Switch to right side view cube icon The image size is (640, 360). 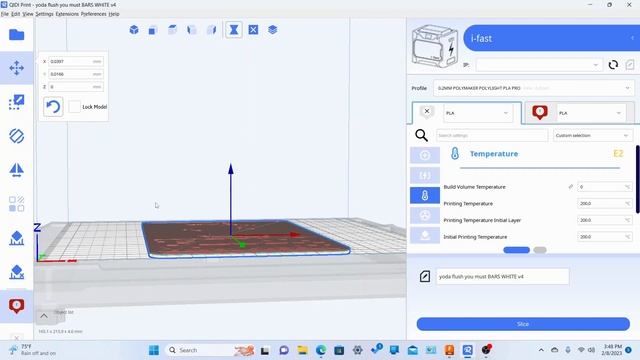pyautogui.click(x=211, y=30)
